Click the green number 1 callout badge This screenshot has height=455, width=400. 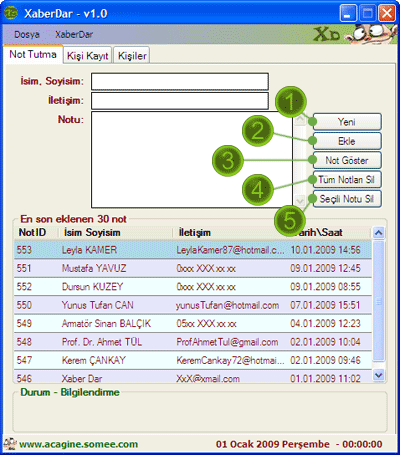[291, 102]
